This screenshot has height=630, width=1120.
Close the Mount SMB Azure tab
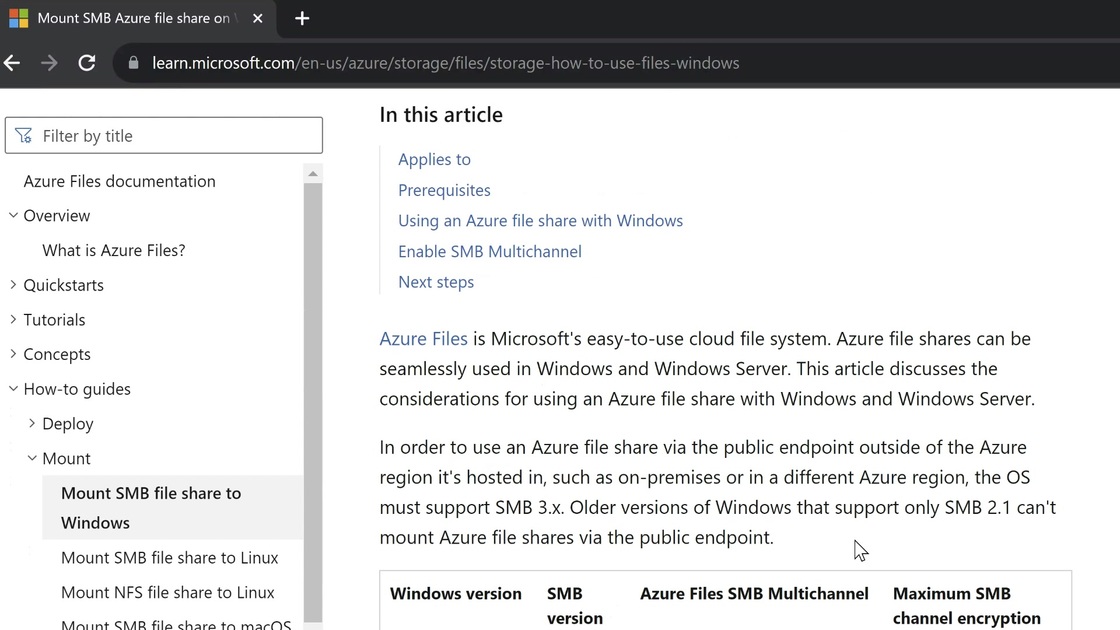click(258, 19)
